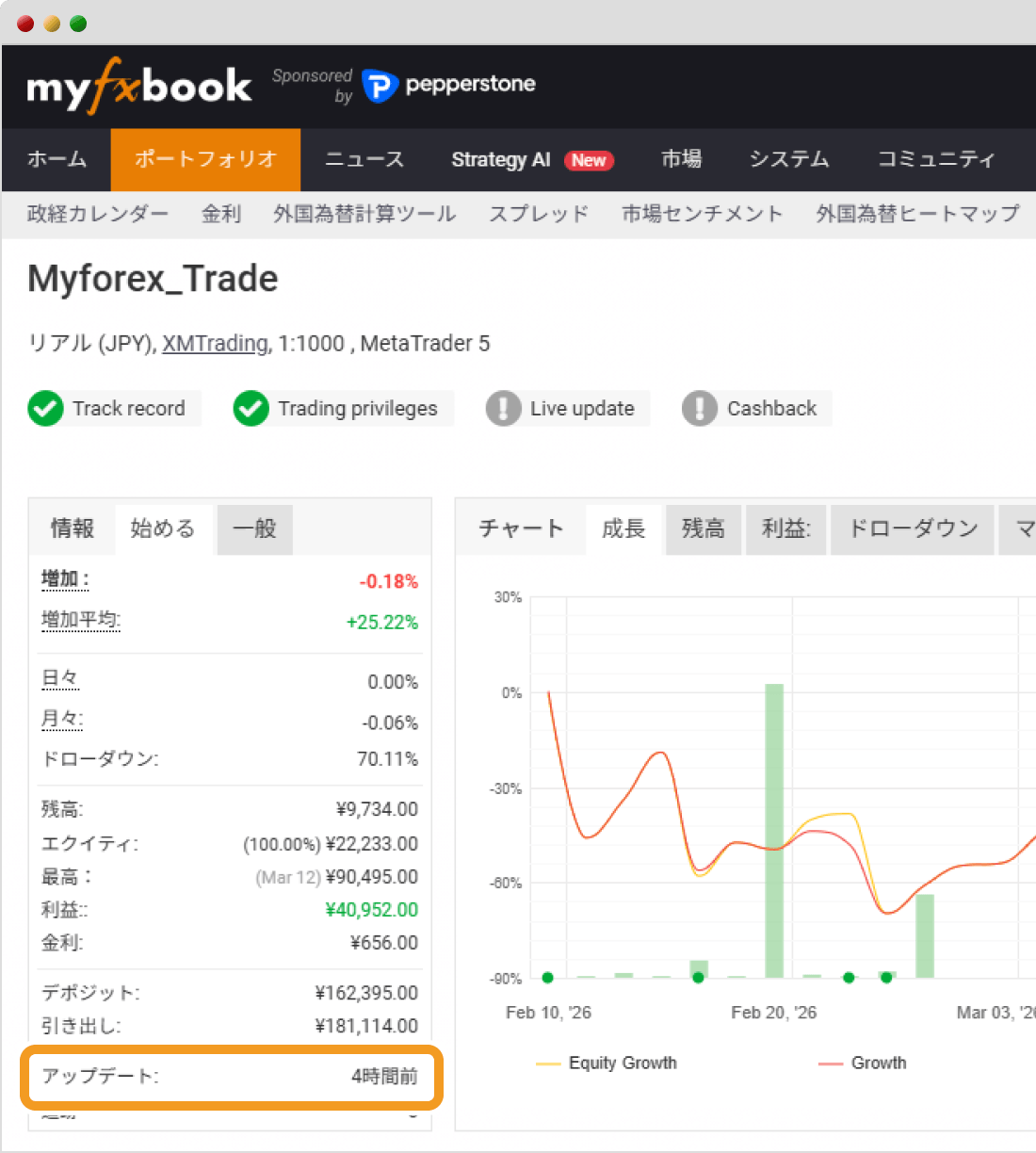Click the Trading privileges green check icon
The image size is (1036, 1153).
(251, 408)
